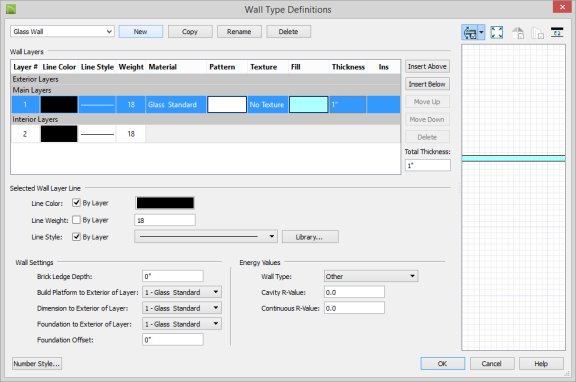Click the Help button
576x382 pixels.
click(x=541, y=364)
